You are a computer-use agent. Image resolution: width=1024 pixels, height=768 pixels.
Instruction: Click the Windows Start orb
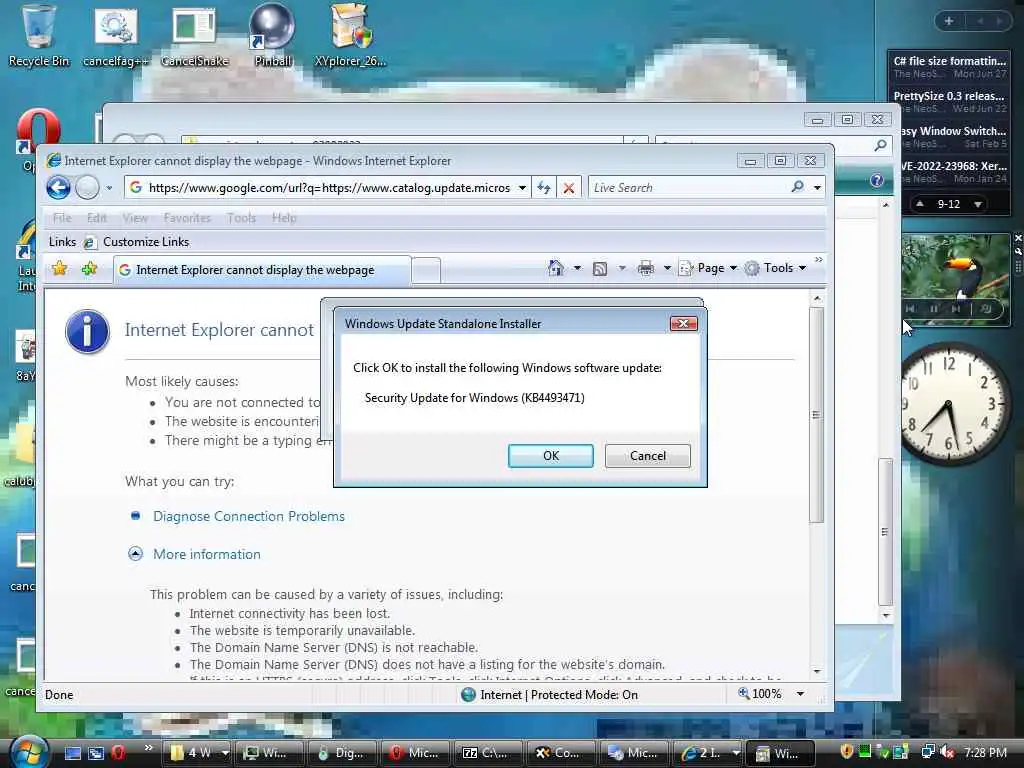click(x=29, y=752)
